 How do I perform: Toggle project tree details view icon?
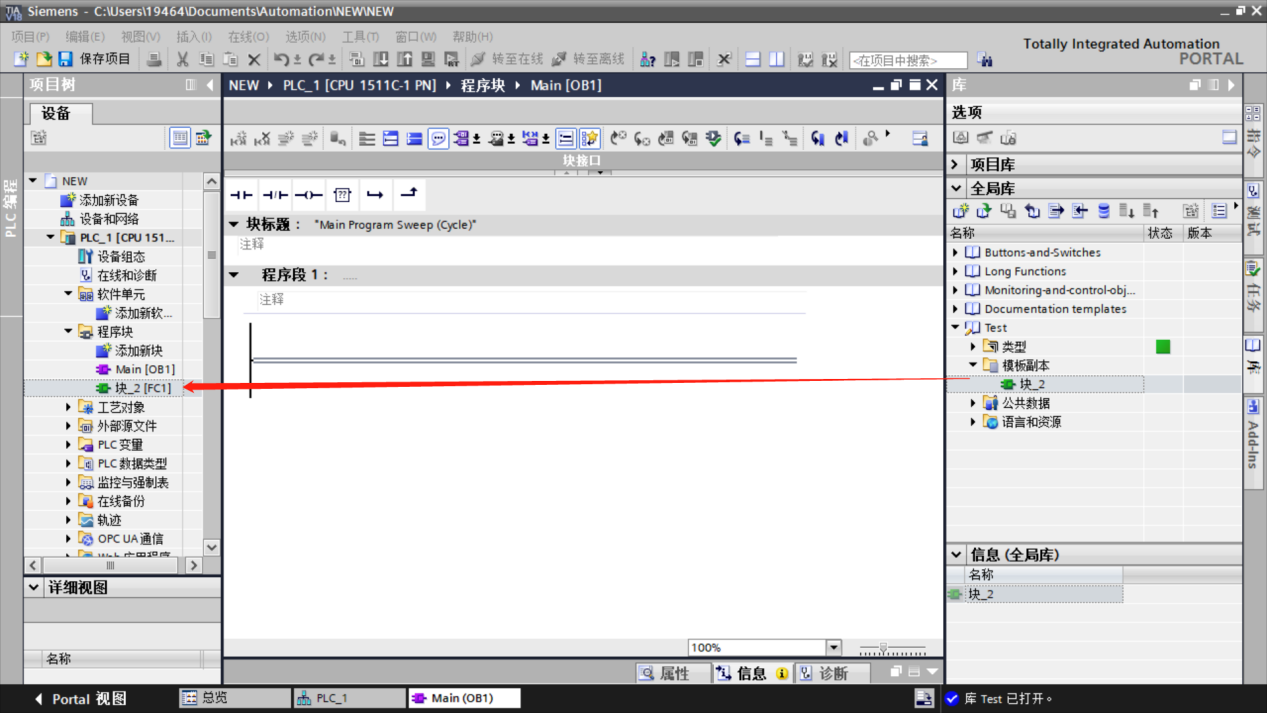[180, 138]
